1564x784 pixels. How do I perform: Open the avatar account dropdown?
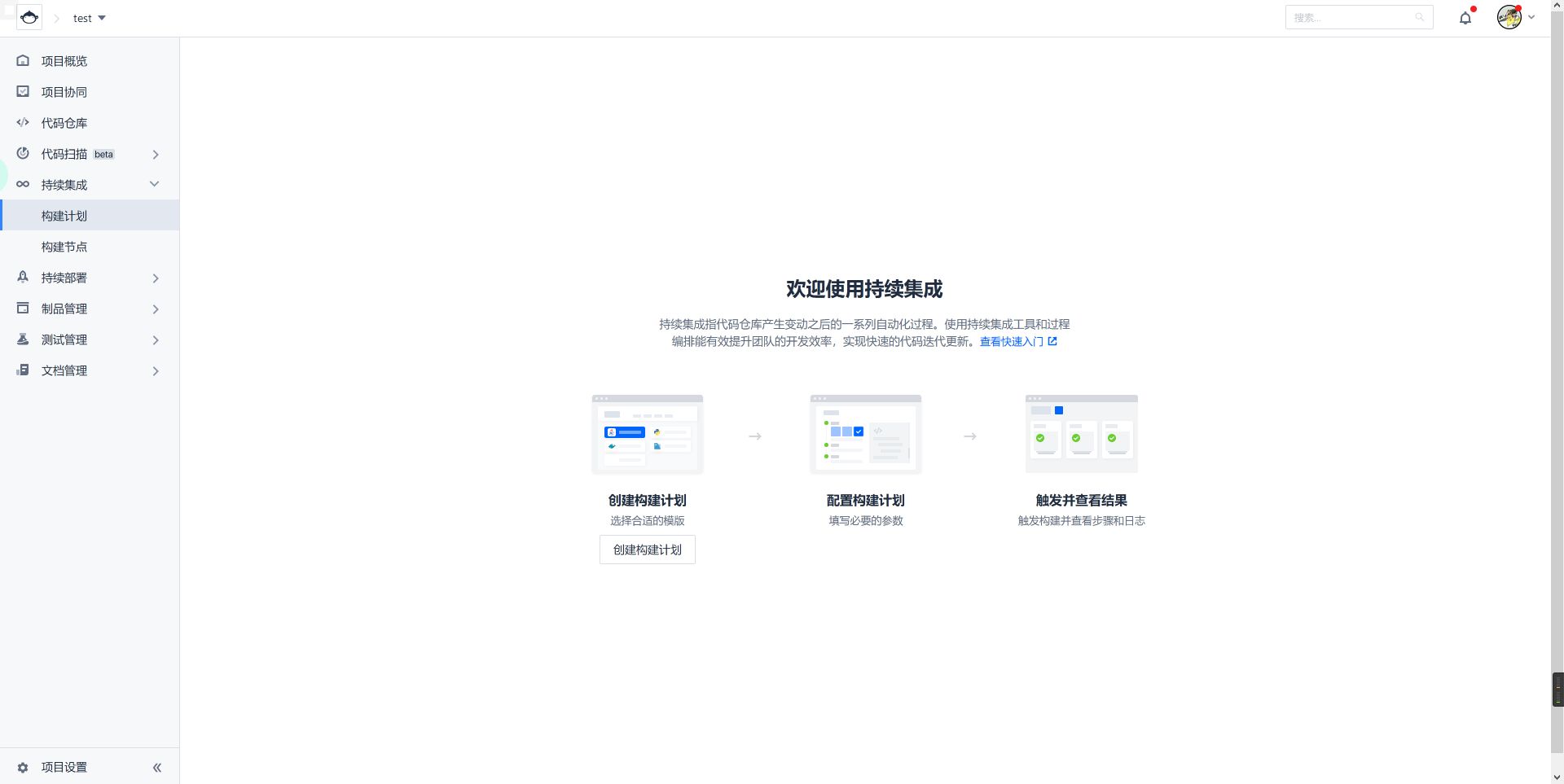pos(1511,17)
